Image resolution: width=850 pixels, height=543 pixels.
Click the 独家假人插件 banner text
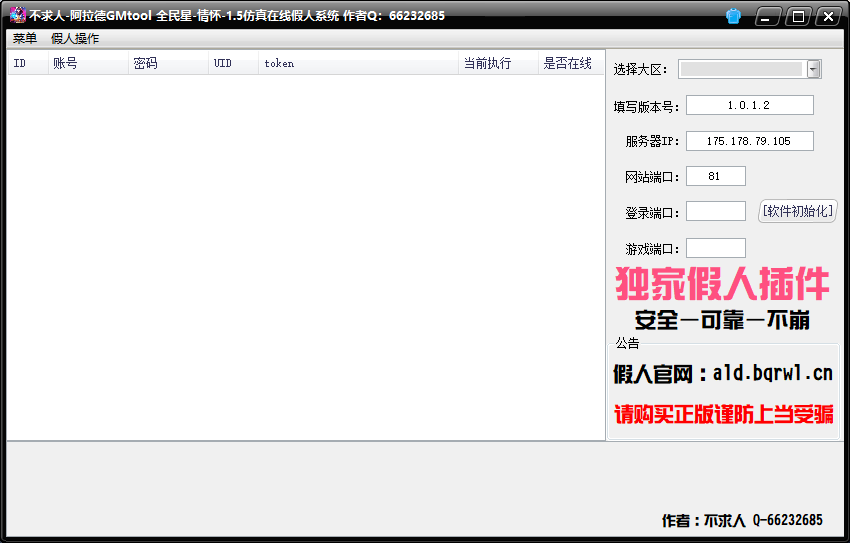pyautogui.click(x=722, y=283)
